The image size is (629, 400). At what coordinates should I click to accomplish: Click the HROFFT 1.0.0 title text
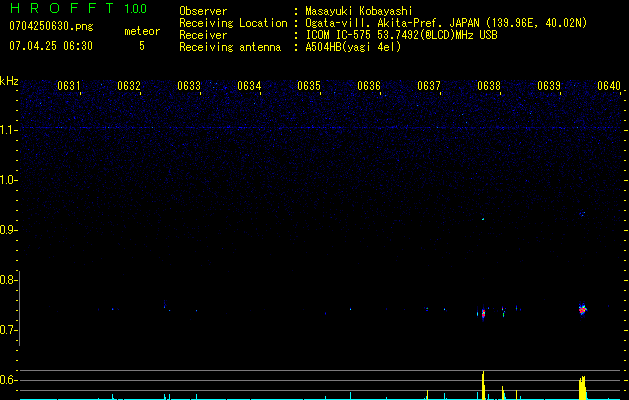pos(78,8)
